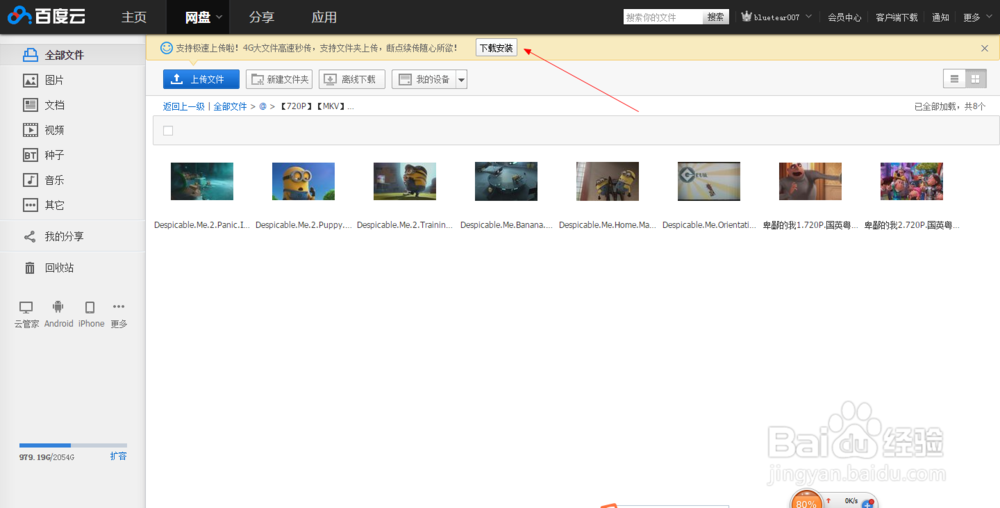This screenshot has height=508, width=1000.
Task: Toggle the select-all checkbox
Action: pyautogui.click(x=168, y=131)
